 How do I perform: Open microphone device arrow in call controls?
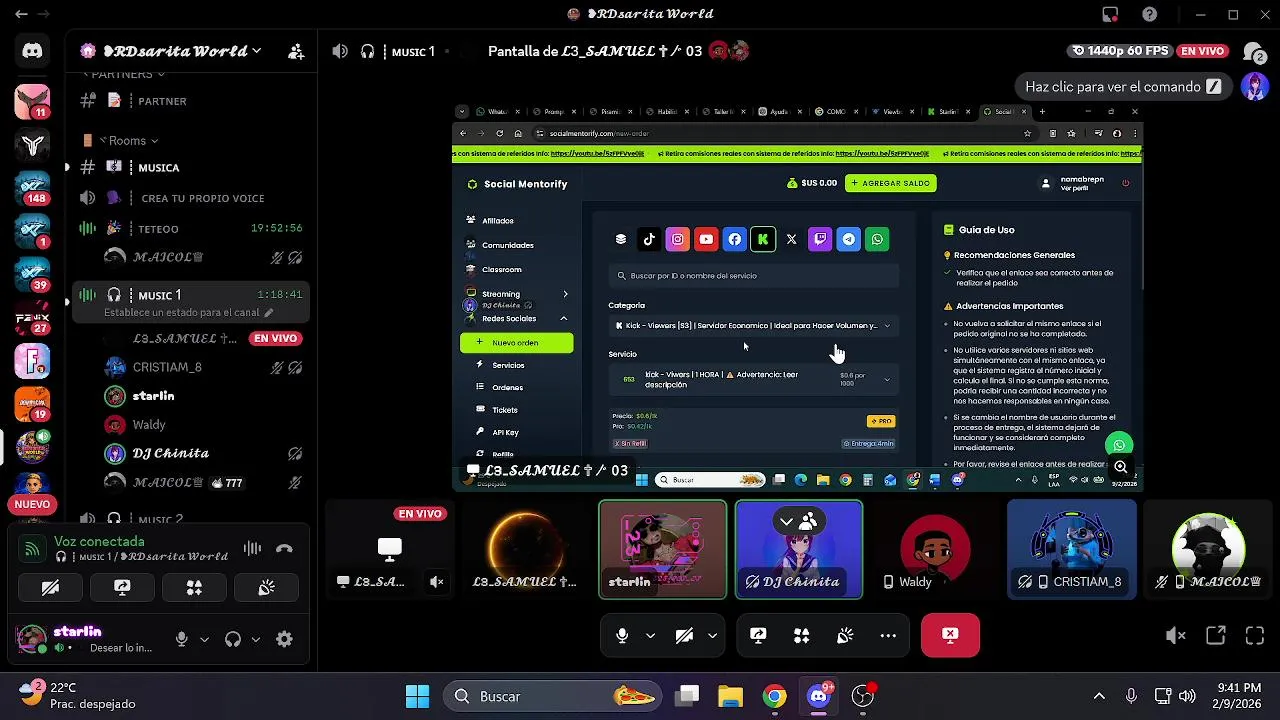[x=650, y=635]
